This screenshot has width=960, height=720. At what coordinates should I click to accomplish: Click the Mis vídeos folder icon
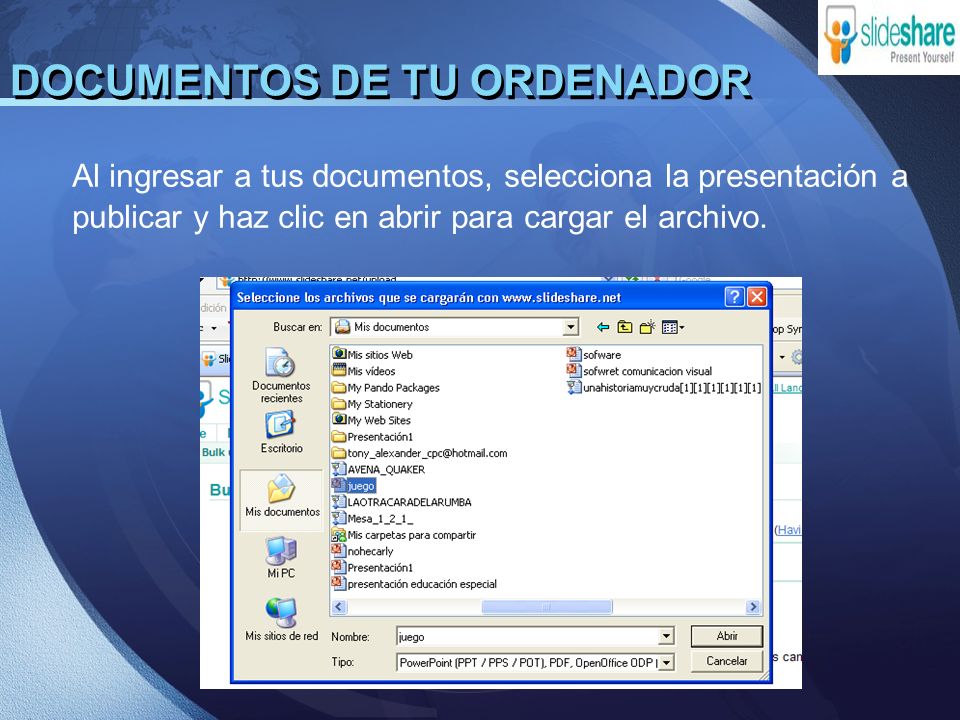click(339, 370)
